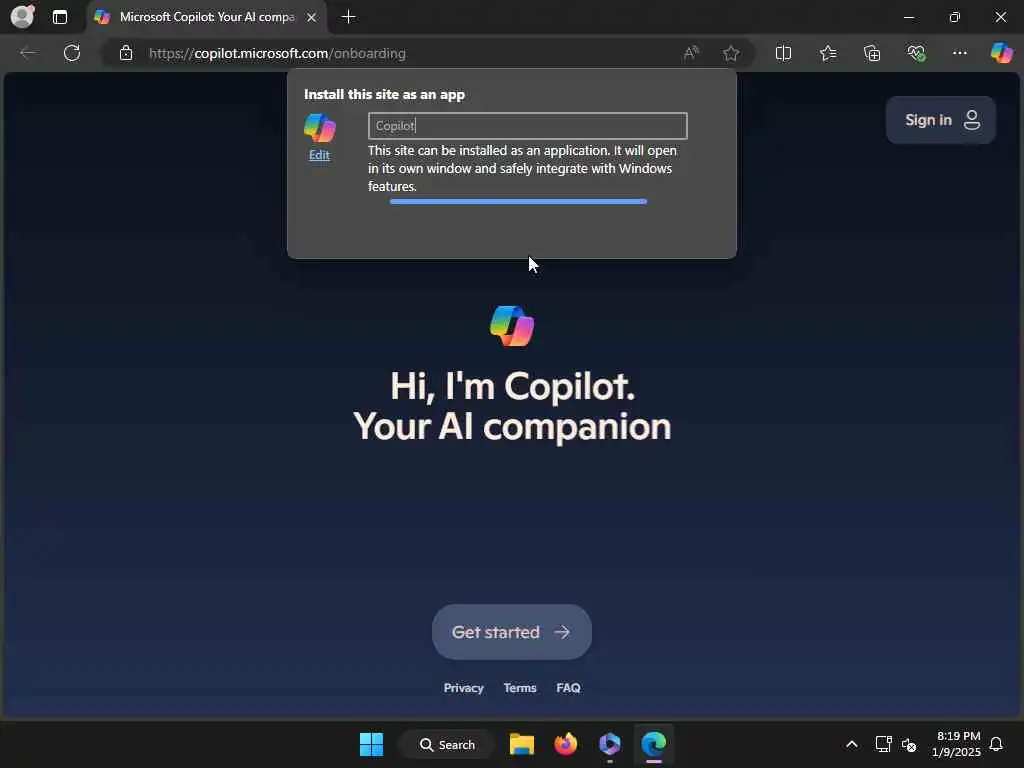View site information lock icon
The width and height of the screenshot is (1024, 768).
point(126,53)
